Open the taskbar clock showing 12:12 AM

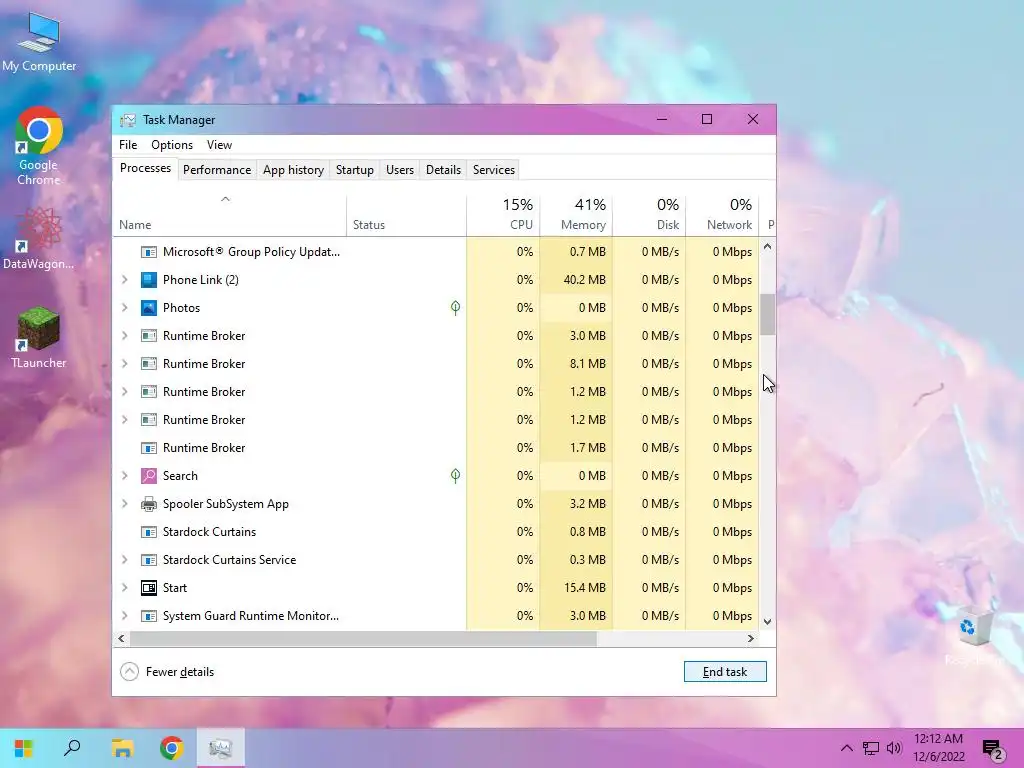pos(938,748)
